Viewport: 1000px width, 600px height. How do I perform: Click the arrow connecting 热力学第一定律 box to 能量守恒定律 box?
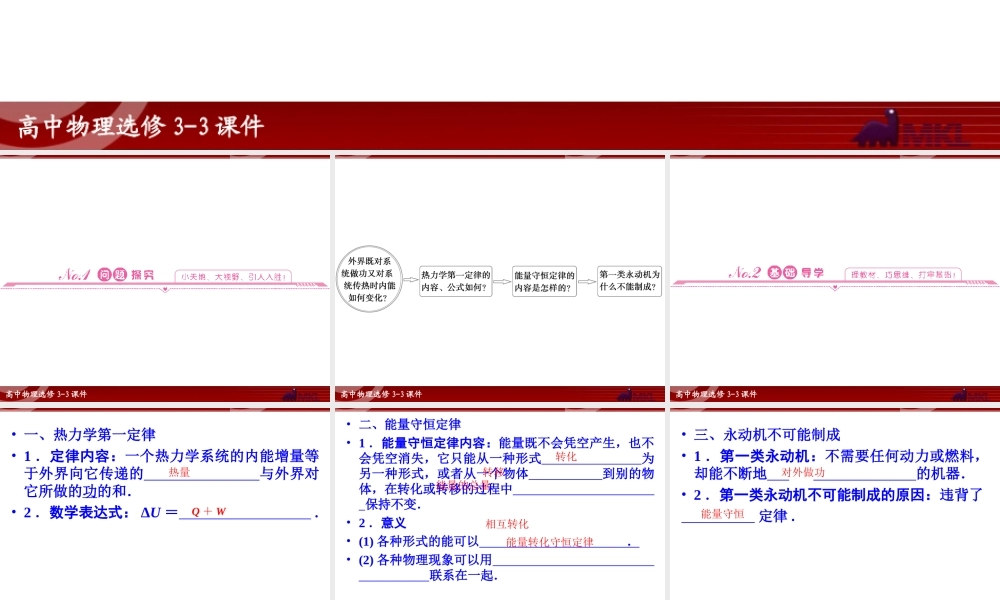coord(500,282)
